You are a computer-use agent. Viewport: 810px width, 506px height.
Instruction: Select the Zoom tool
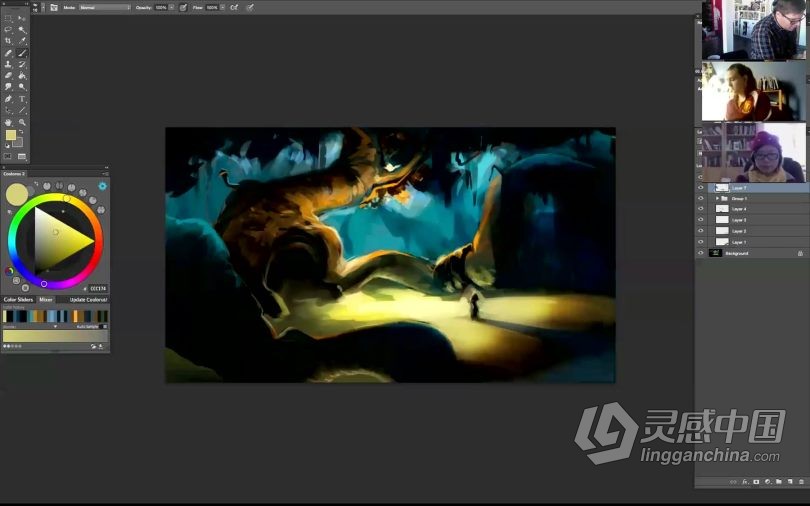point(22,122)
